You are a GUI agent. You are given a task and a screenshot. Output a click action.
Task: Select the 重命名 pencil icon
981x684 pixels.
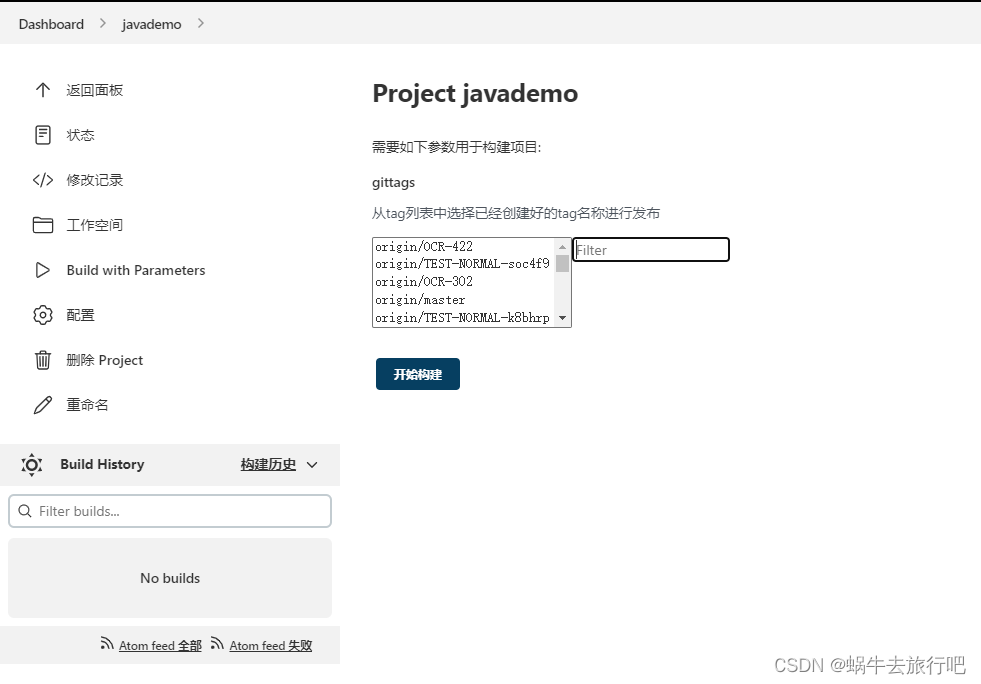[43, 404]
